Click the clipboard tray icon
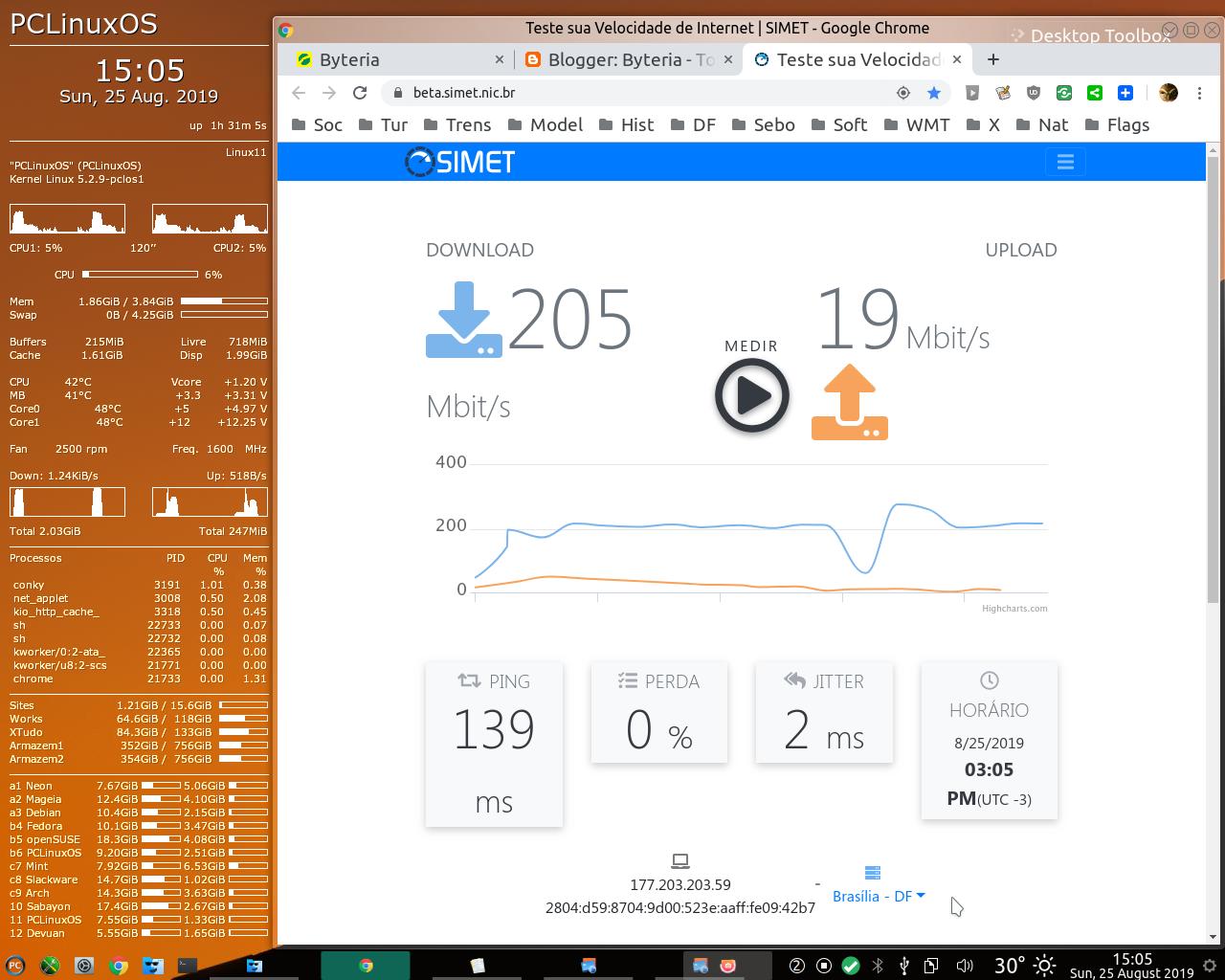The width and height of the screenshot is (1225, 980). 930,966
